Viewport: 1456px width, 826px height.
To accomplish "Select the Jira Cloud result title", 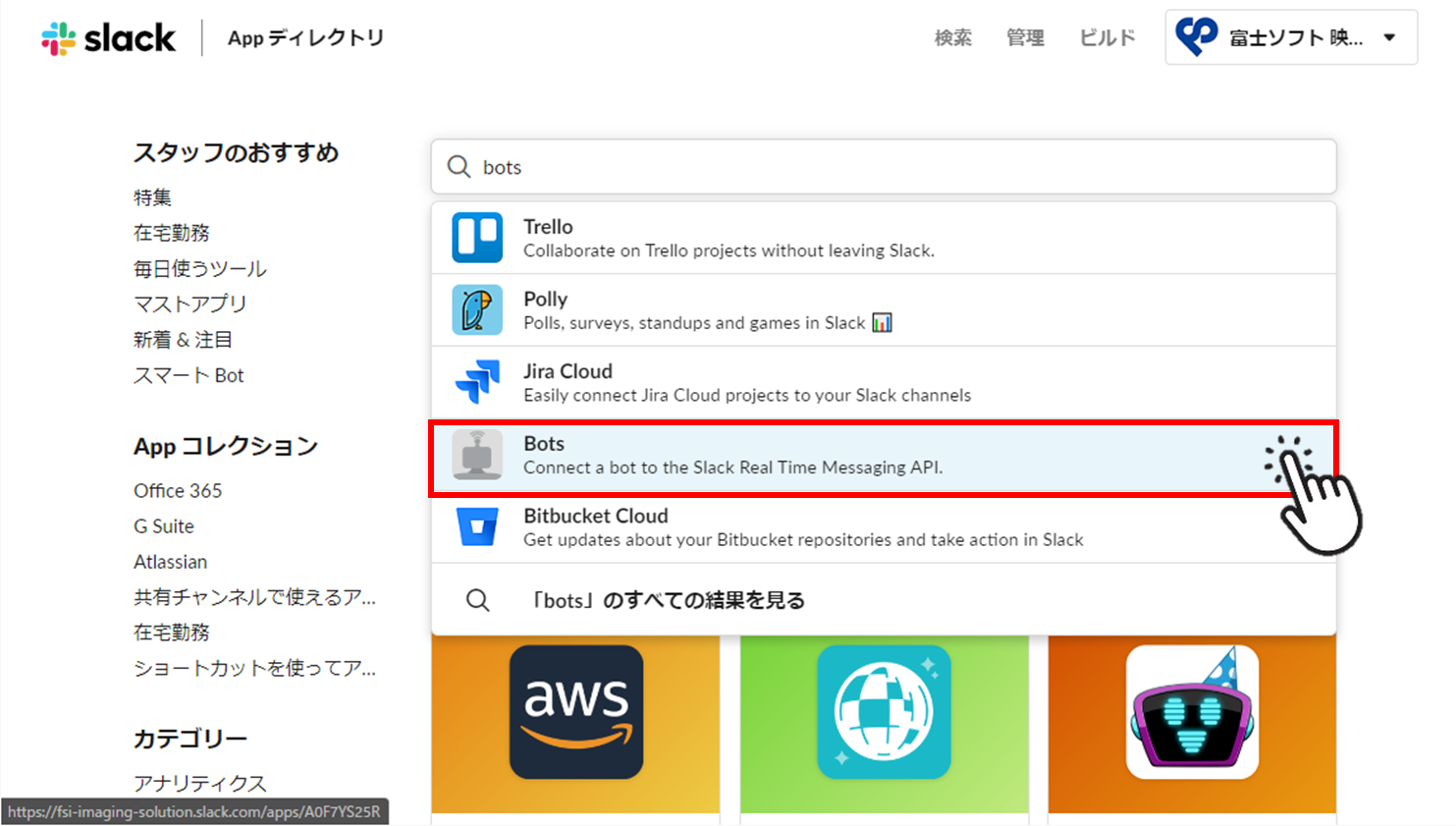I will click(x=567, y=371).
